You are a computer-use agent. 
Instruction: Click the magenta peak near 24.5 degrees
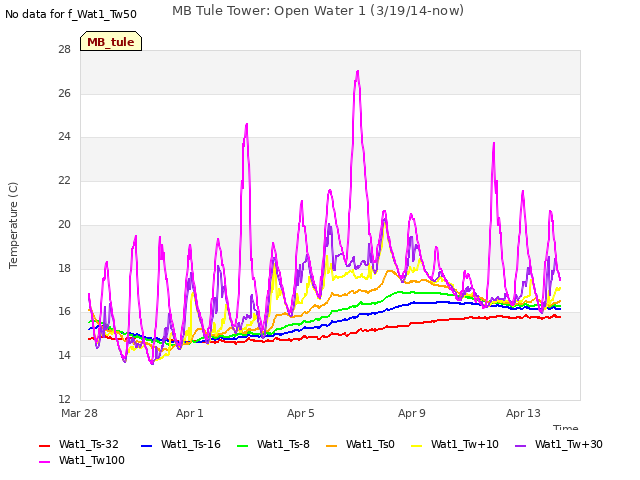point(247,125)
